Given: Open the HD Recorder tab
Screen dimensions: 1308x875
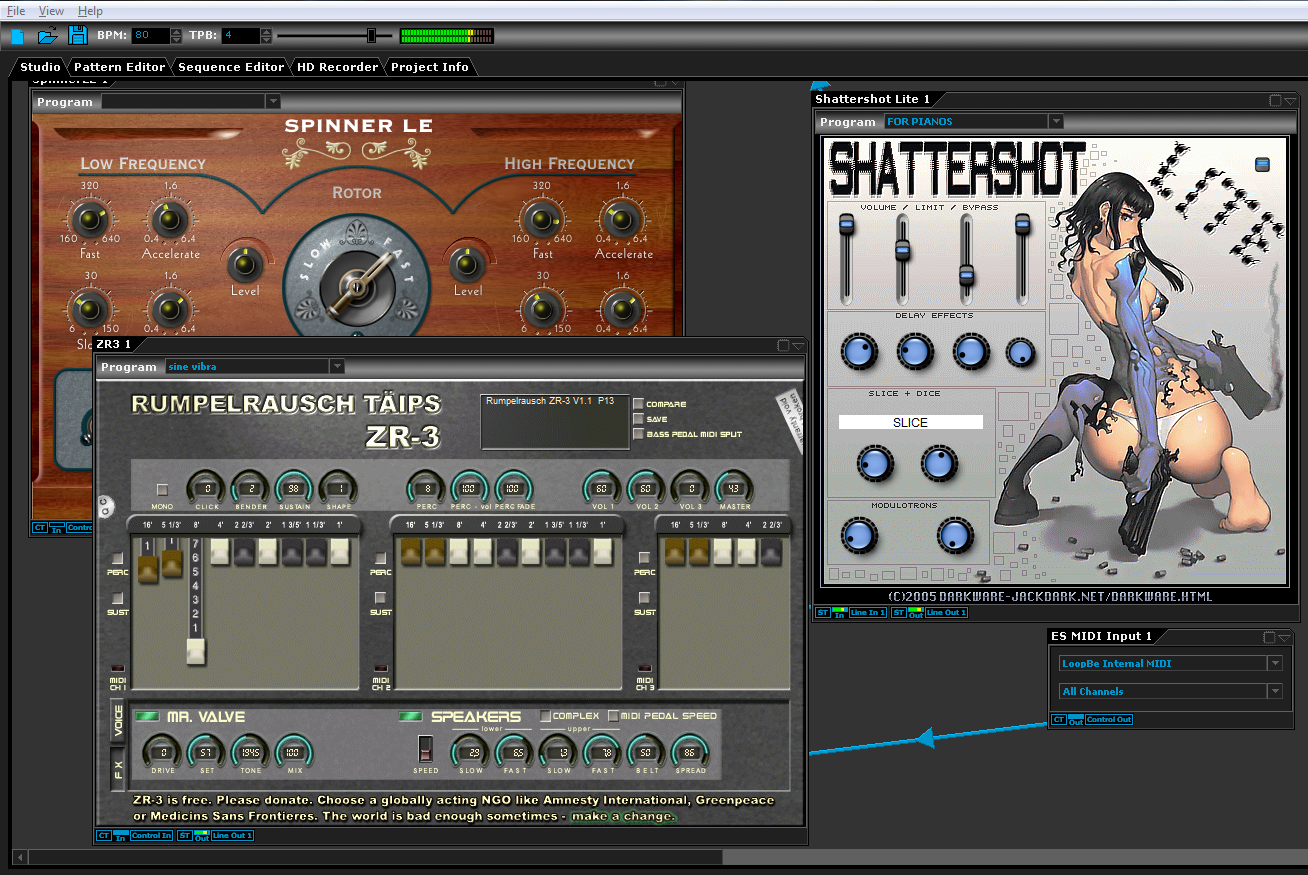Looking at the screenshot, I should tap(337, 67).
